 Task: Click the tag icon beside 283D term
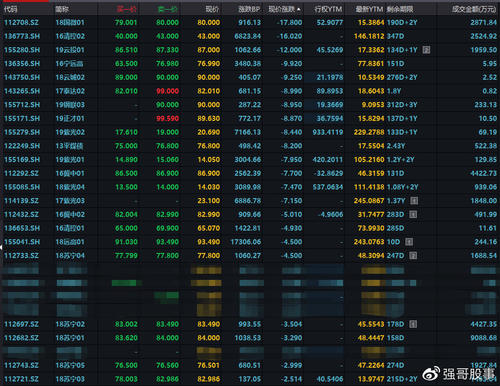click(413, 214)
